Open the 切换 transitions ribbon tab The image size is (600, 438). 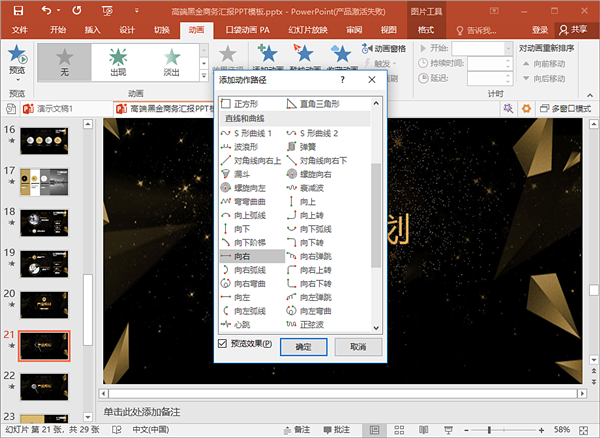(161, 30)
